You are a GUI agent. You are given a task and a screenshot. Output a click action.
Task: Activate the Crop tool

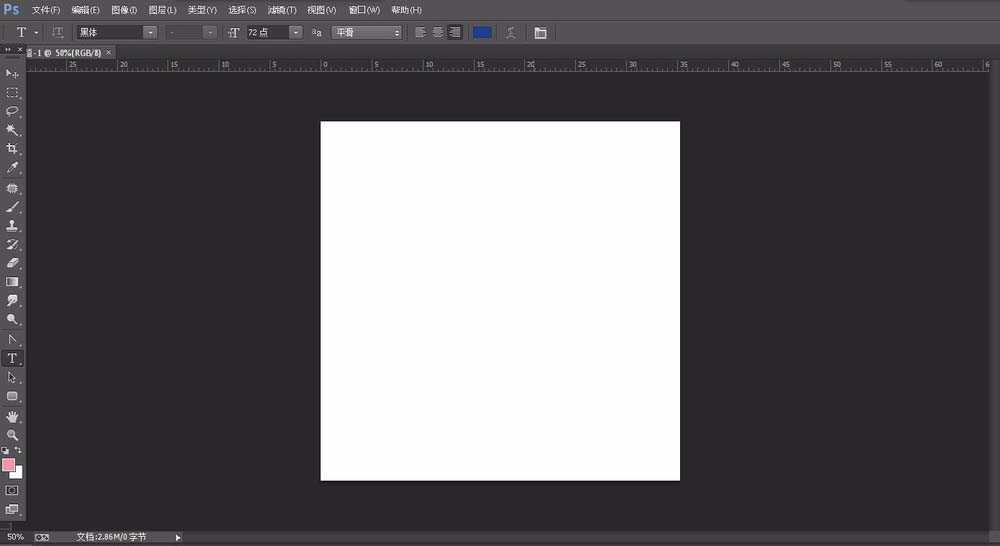coord(12,149)
